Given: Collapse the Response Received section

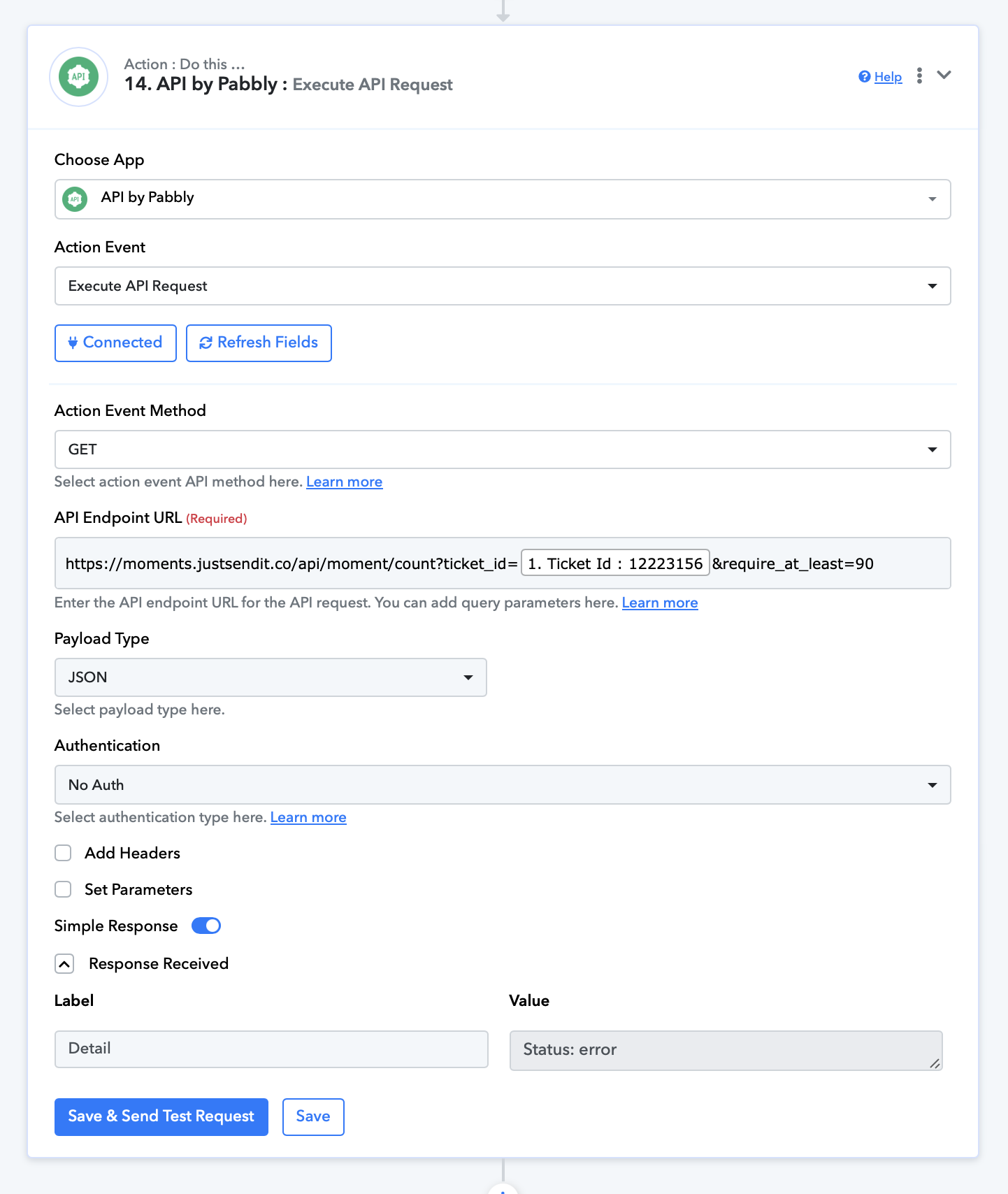Looking at the screenshot, I should click(x=64, y=964).
